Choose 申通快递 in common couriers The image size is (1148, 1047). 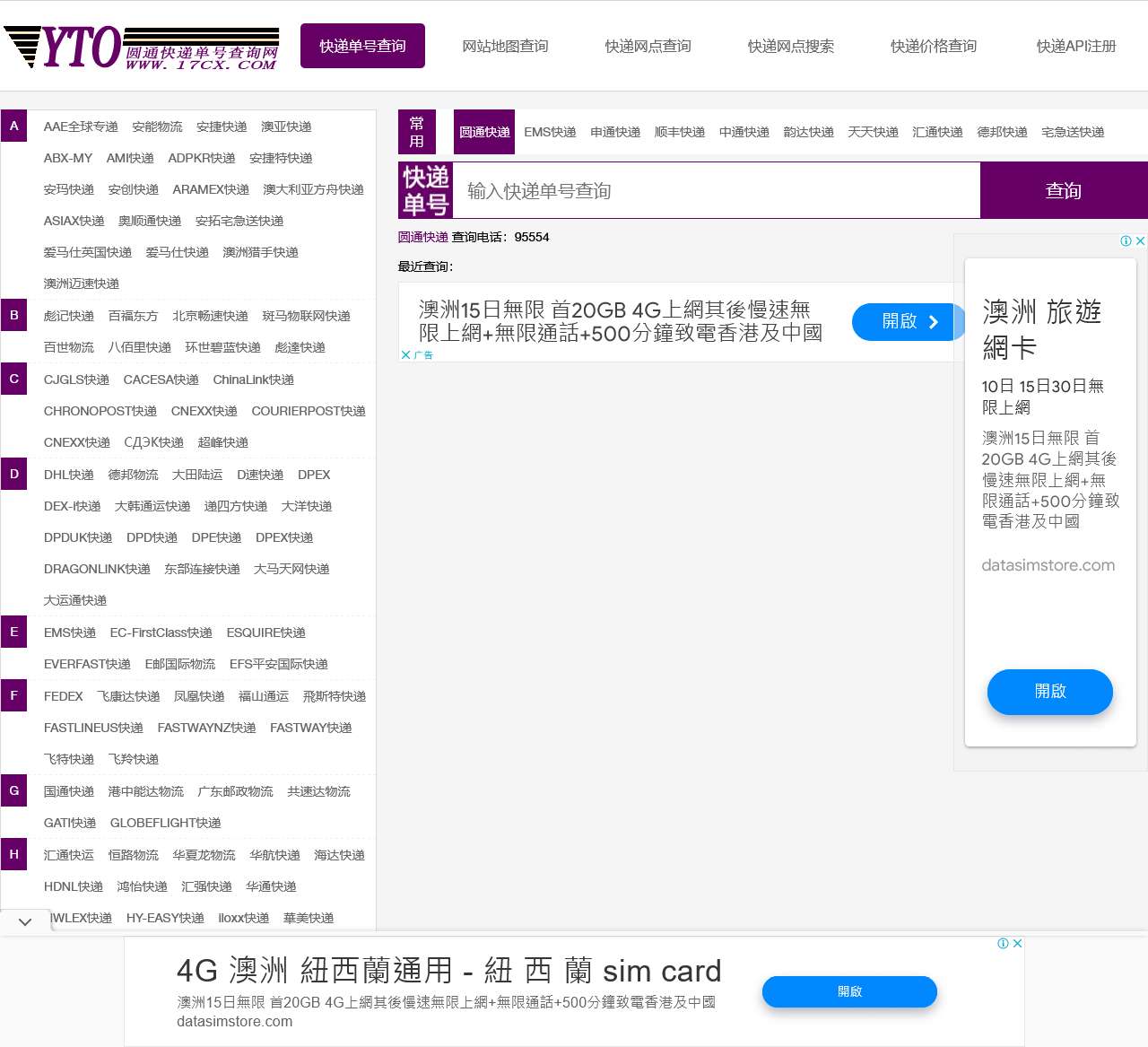(x=615, y=132)
